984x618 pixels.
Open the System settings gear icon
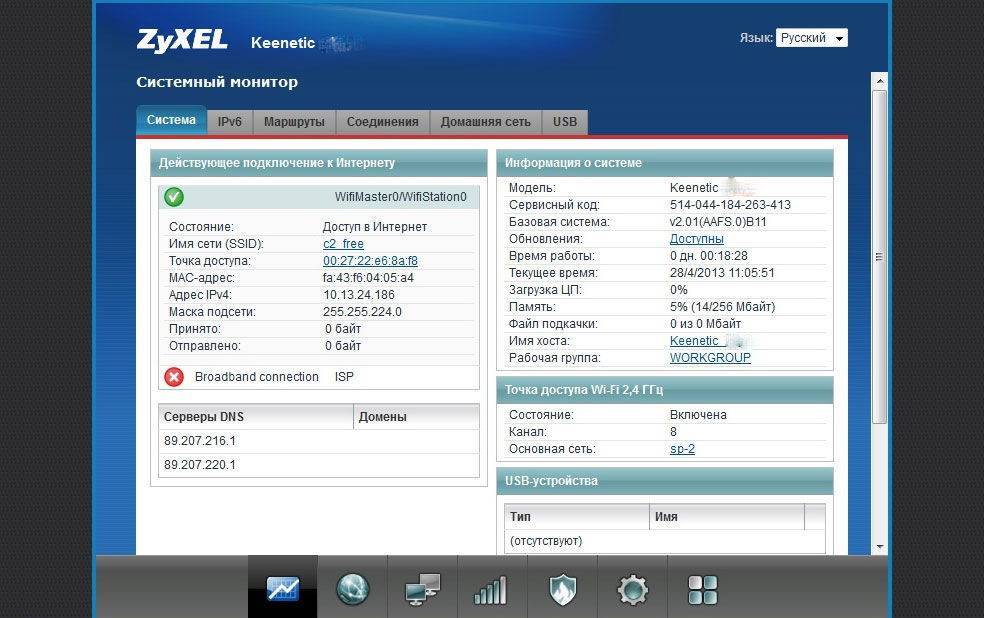[x=632, y=590]
